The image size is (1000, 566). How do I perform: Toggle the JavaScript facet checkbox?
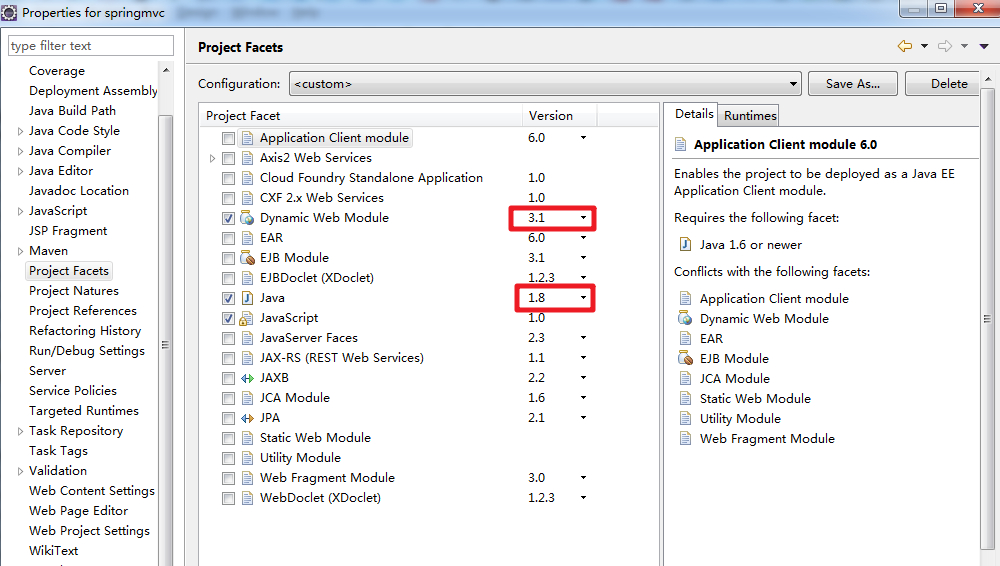[228, 318]
